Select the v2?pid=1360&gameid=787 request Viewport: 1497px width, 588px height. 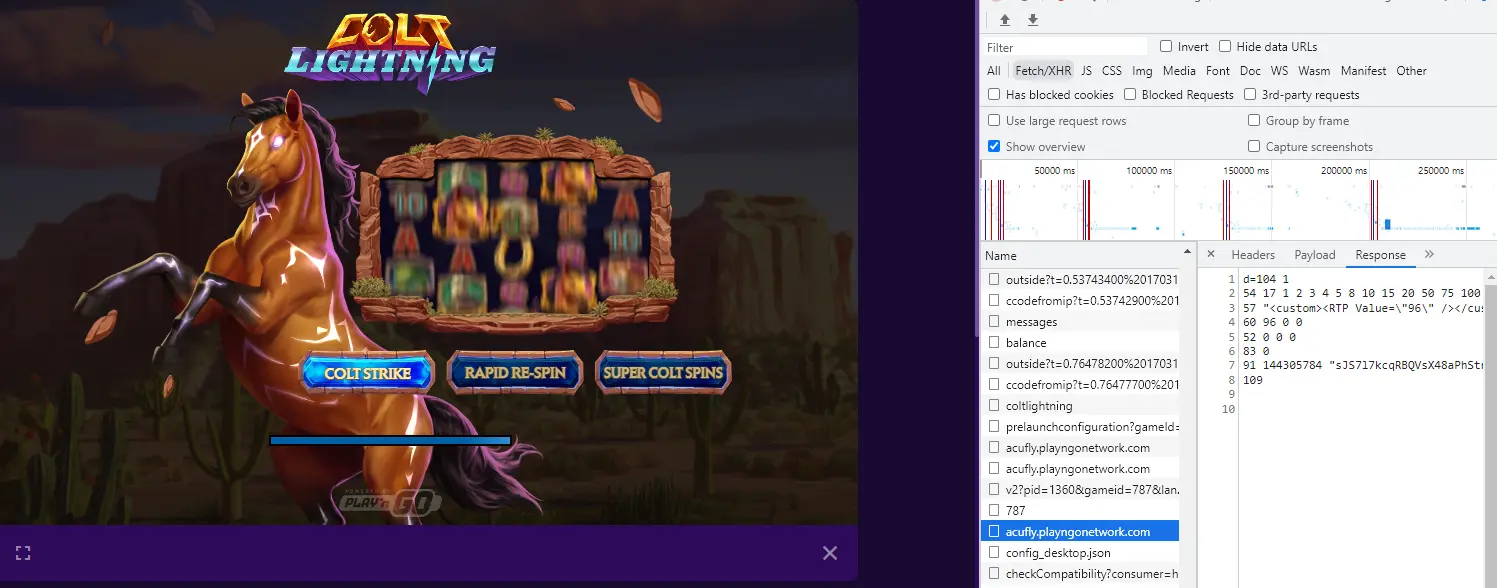point(1080,490)
